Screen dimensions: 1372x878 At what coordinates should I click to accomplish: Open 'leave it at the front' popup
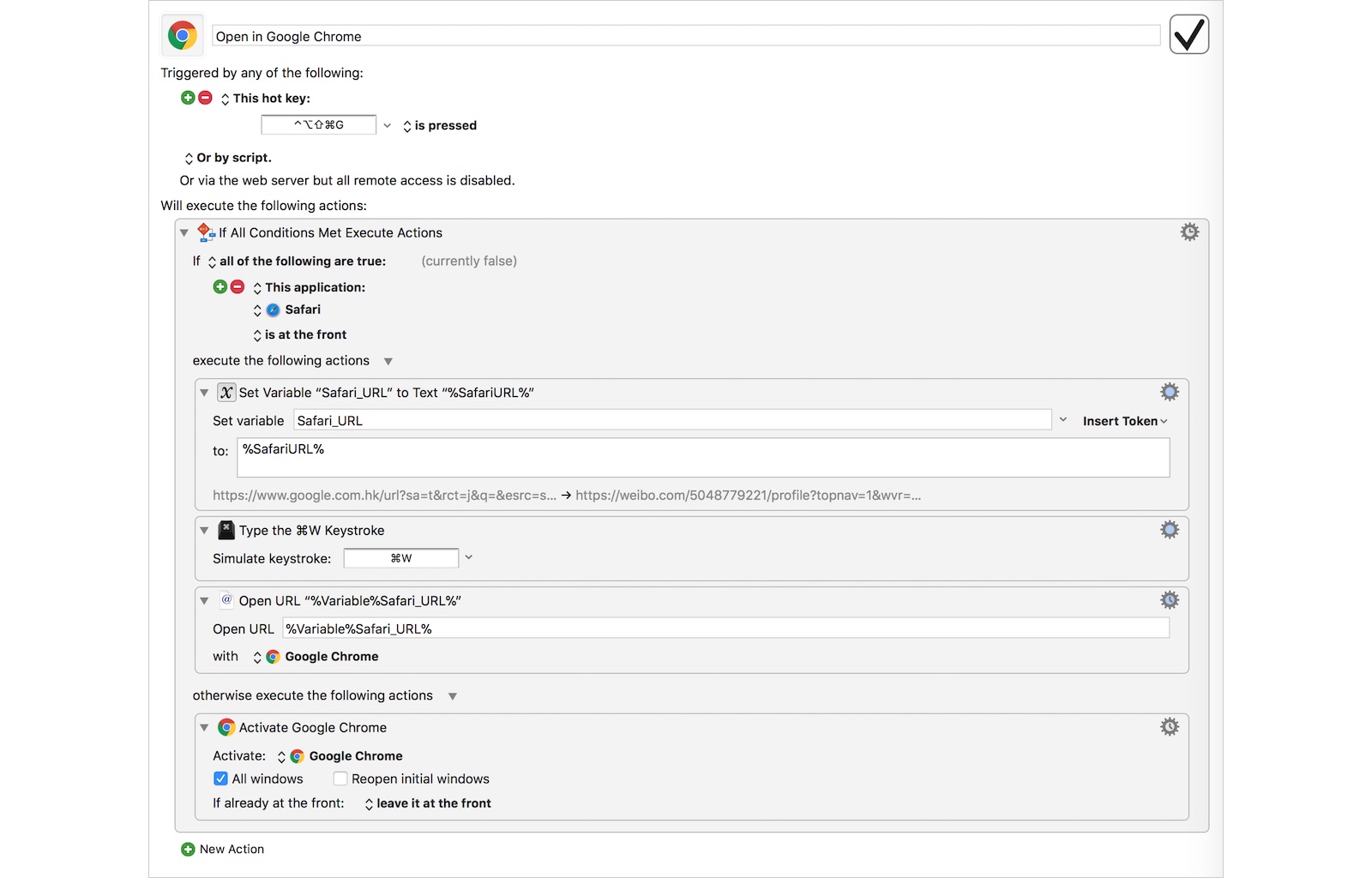click(427, 803)
